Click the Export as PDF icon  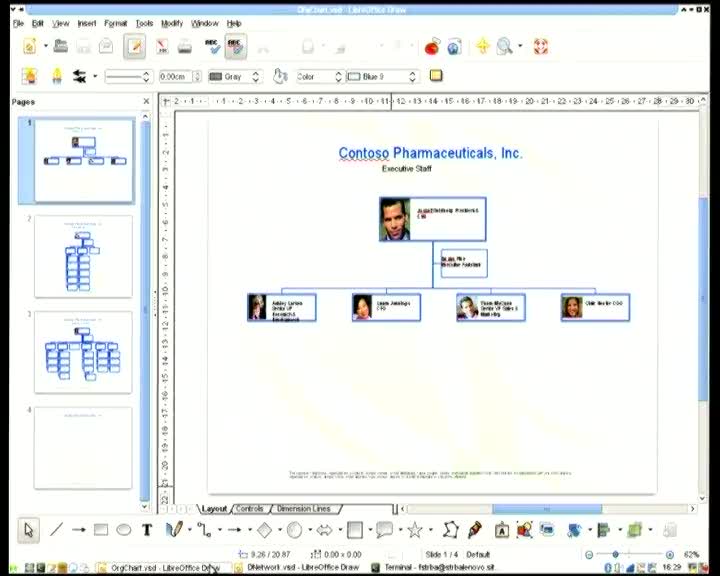point(162,46)
